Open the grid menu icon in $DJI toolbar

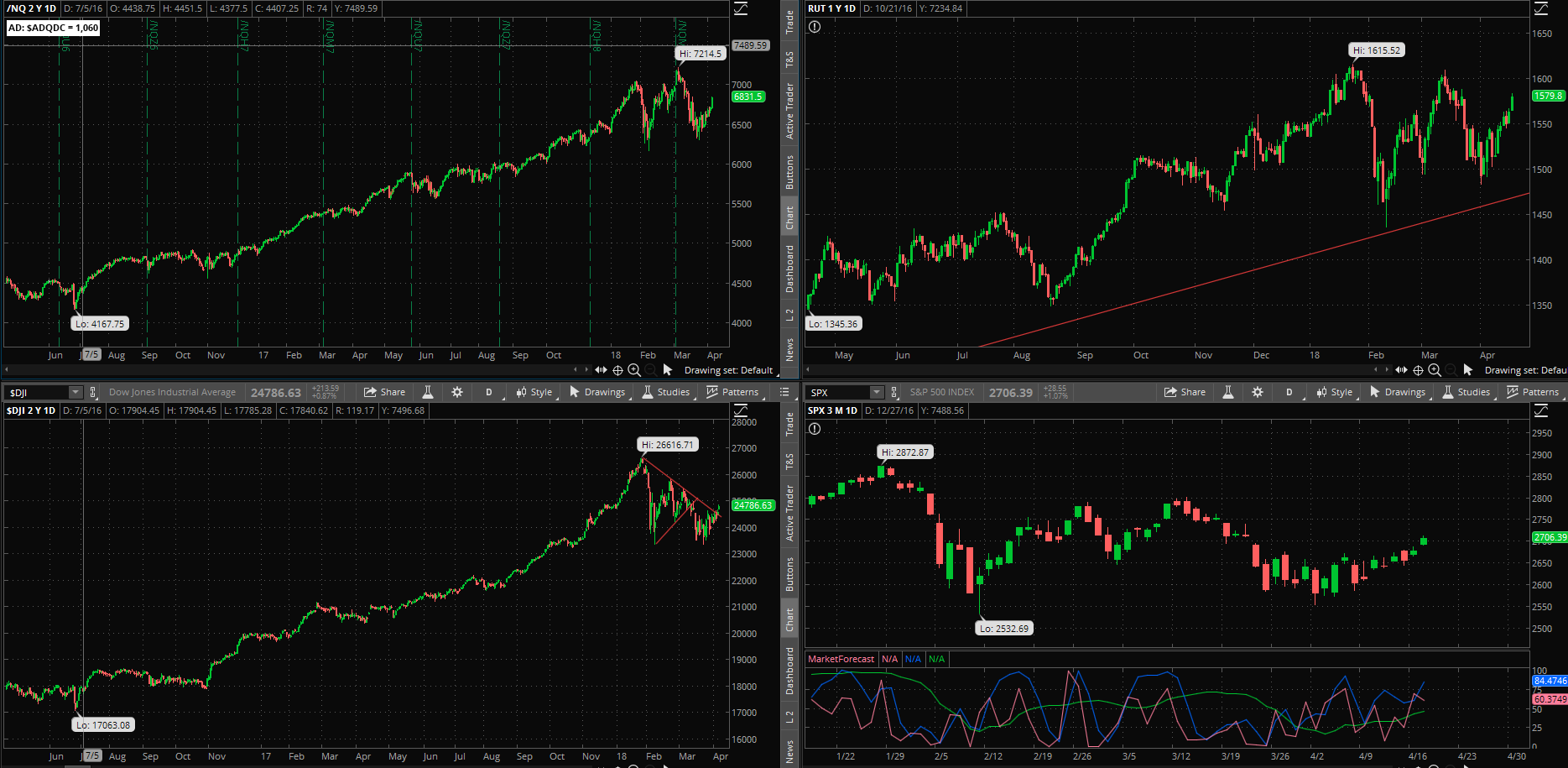[x=784, y=392]
